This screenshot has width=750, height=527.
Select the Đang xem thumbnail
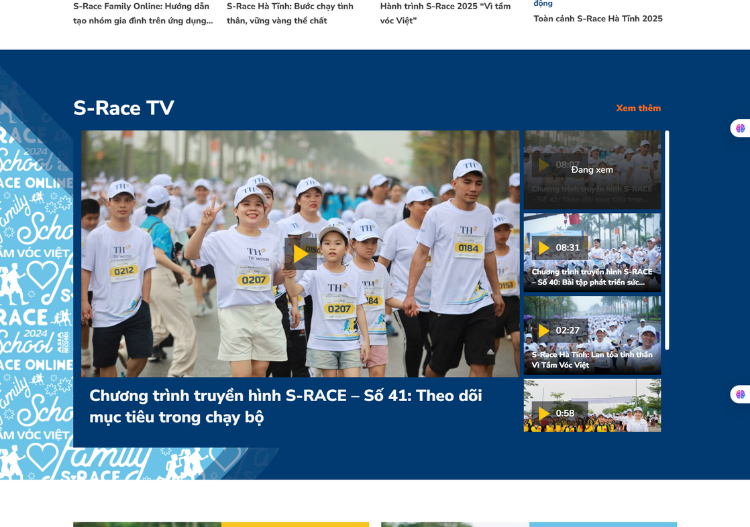point(592,170)
